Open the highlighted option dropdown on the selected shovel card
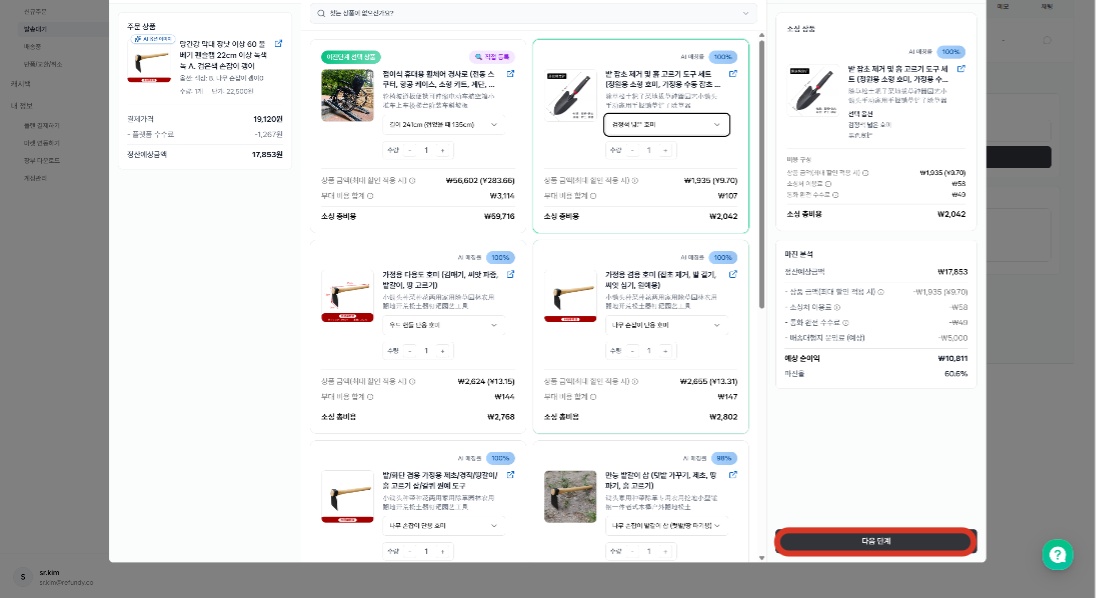 click(666, 125)
